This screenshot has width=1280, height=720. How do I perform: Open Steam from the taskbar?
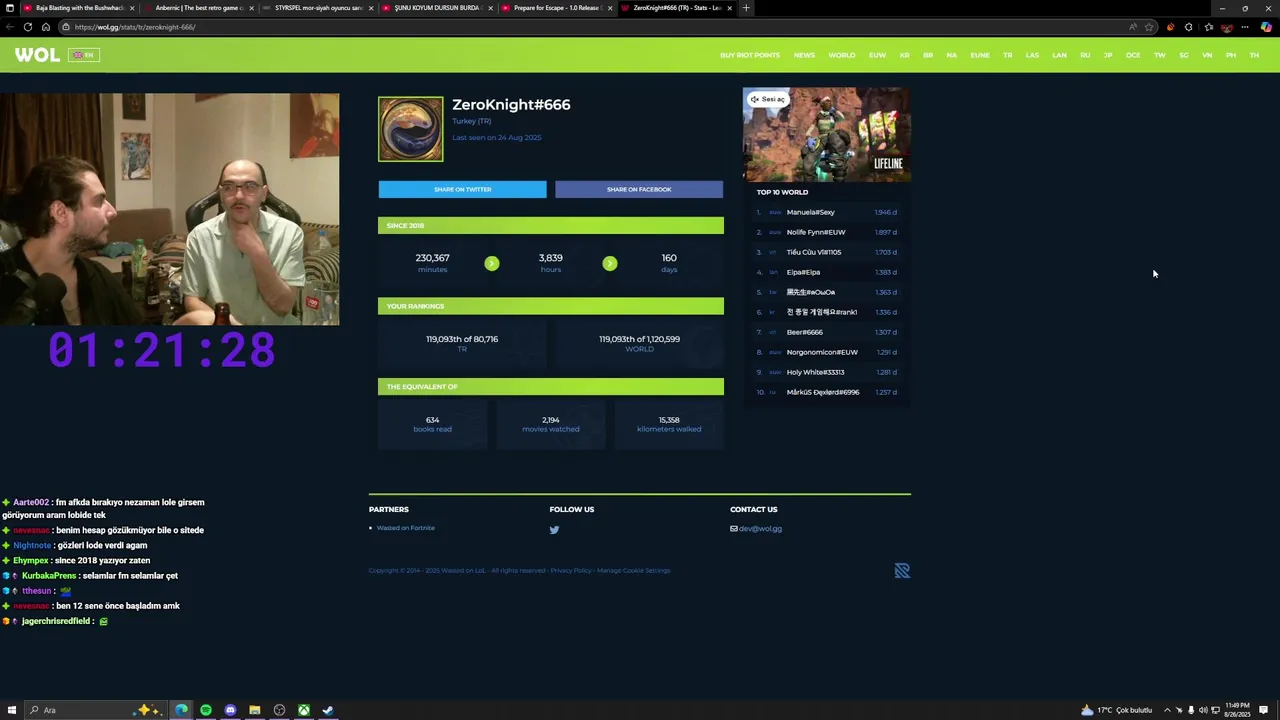(x=327, y=710)
